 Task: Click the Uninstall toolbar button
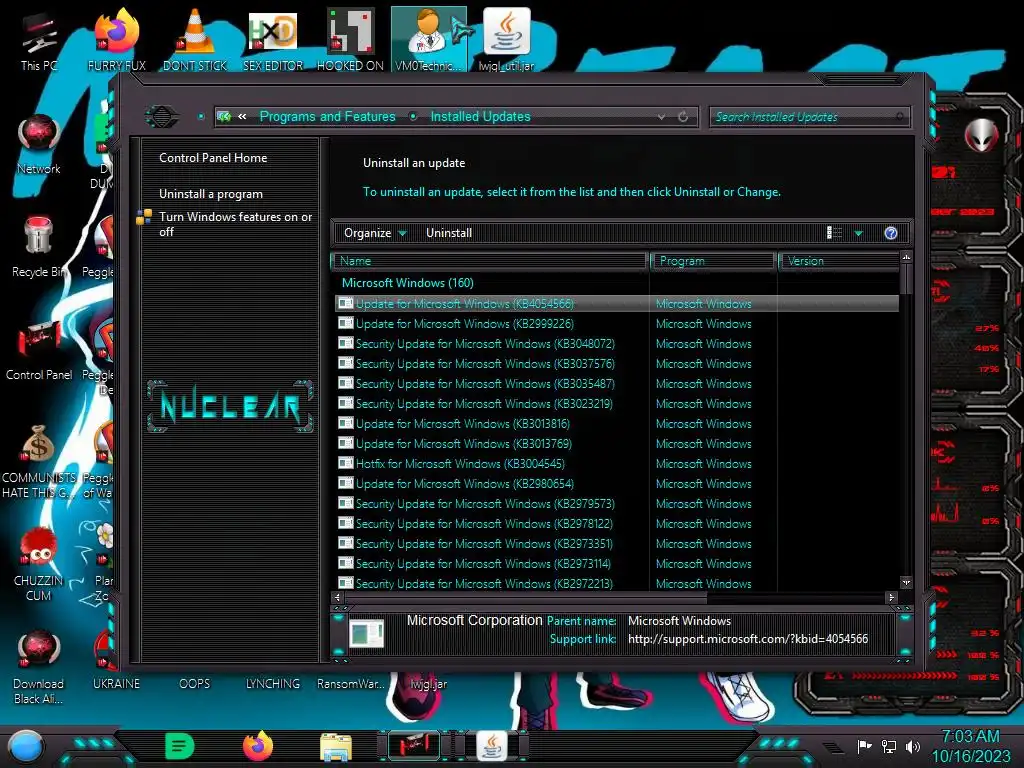coord(449,233)
